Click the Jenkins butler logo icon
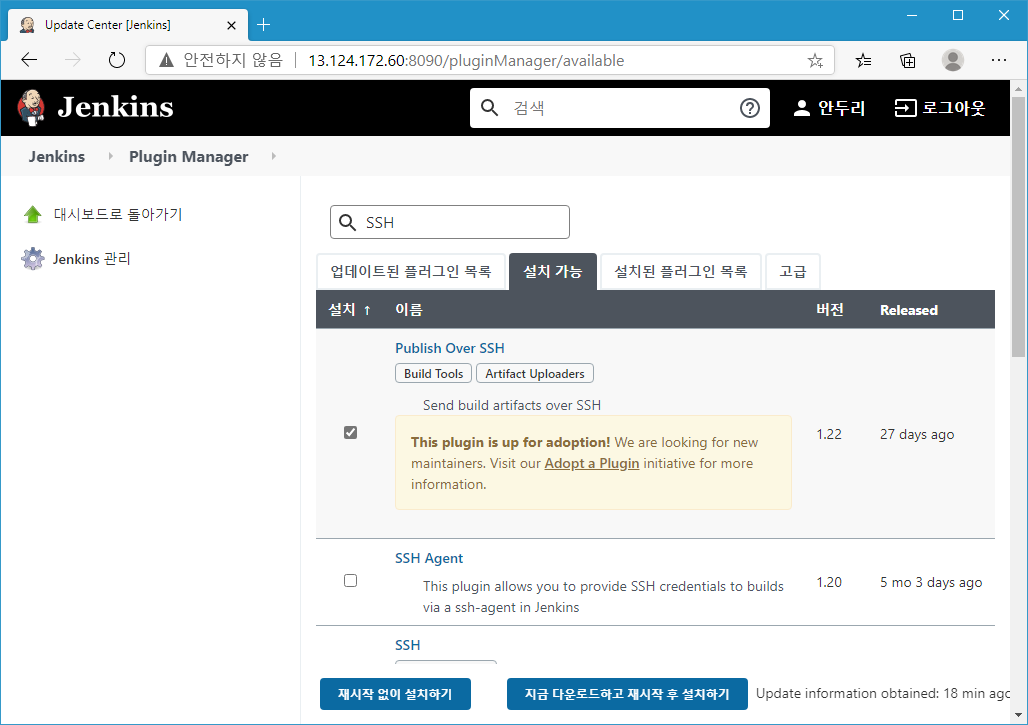The height and width of the screenshot is (725, 1028). 31,108
